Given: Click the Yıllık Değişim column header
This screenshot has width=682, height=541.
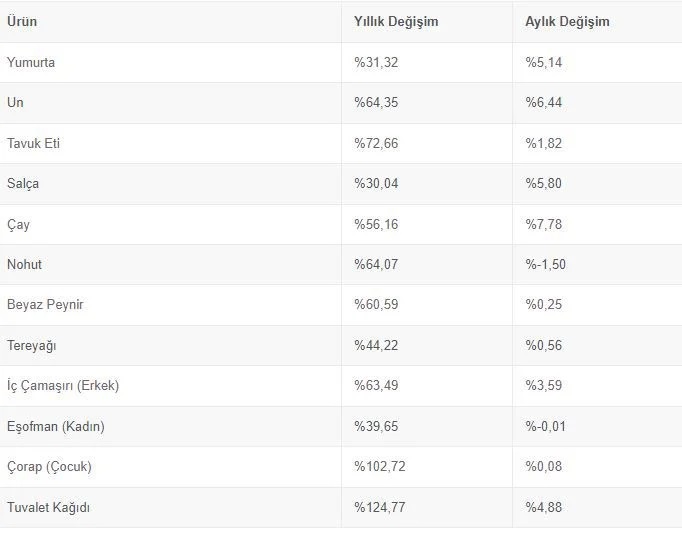Looking at the screenshot, I should coord(396,21).
